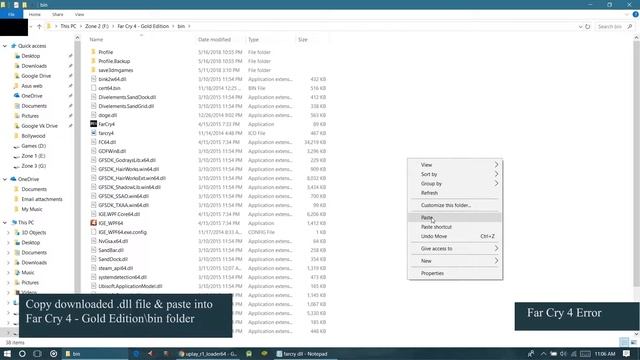Viewport: 640px width, 360px height.
Task: Open the address bar history dropdown
Action: click(x=580, y=27)
